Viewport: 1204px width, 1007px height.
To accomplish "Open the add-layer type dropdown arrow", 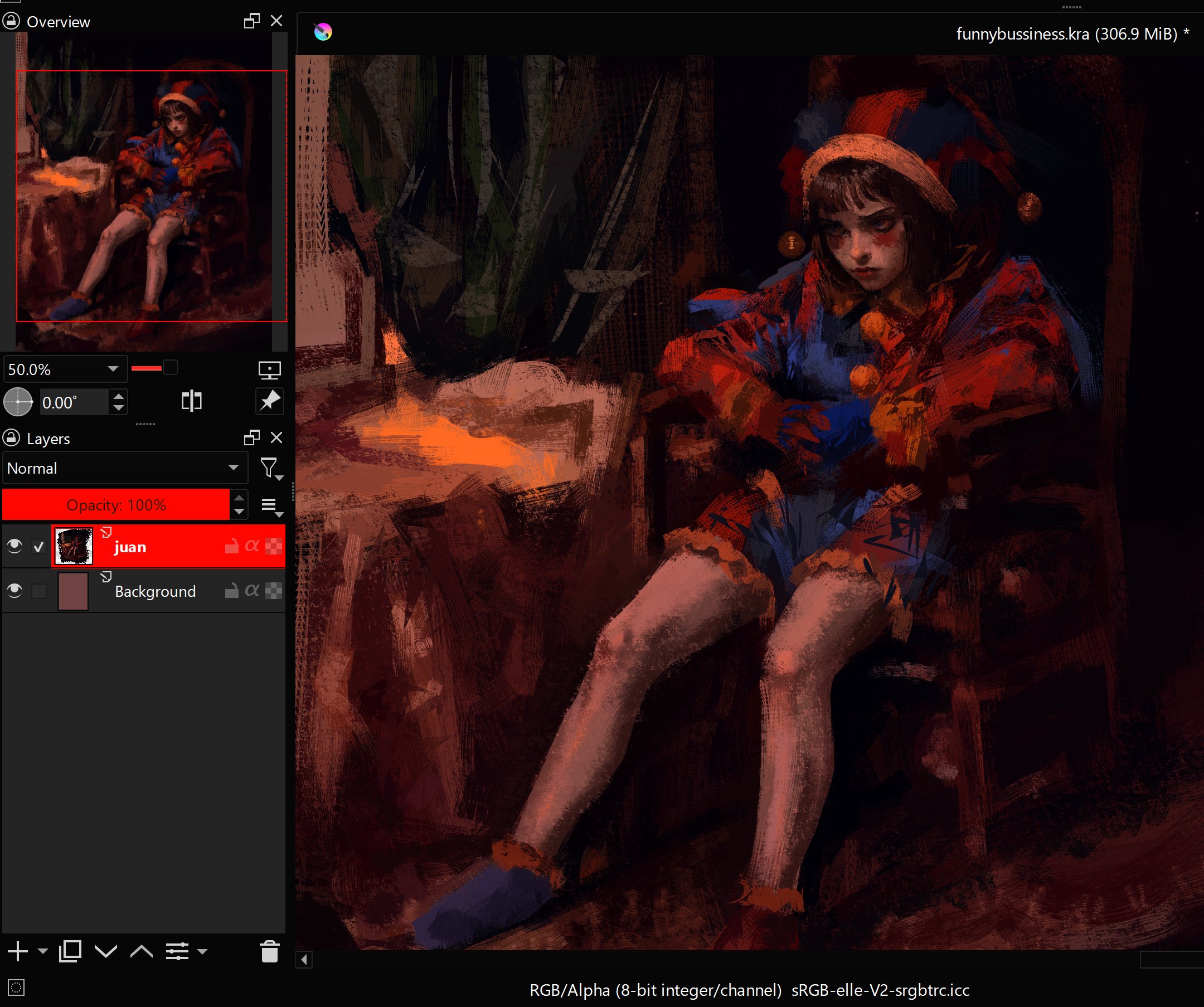I will coord(42,952).
